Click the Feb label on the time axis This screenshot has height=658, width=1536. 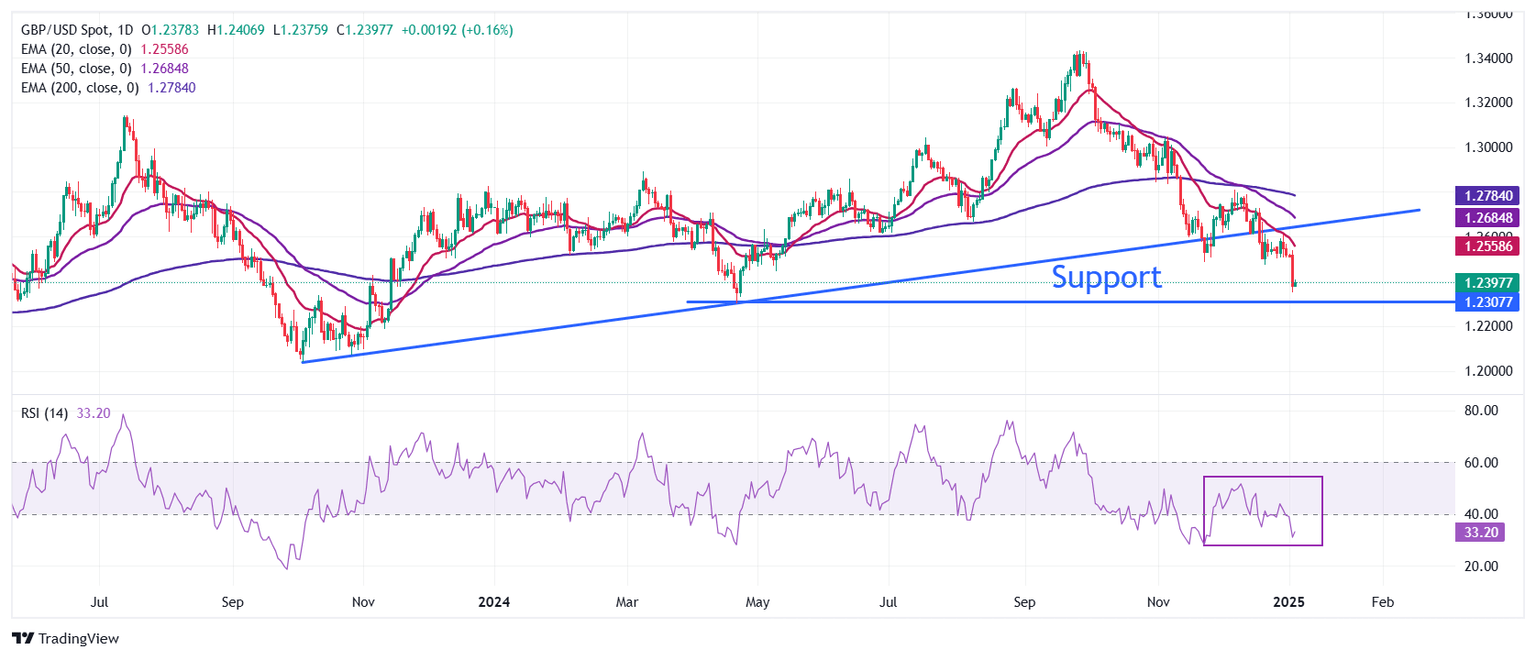tap(1381, 602)
